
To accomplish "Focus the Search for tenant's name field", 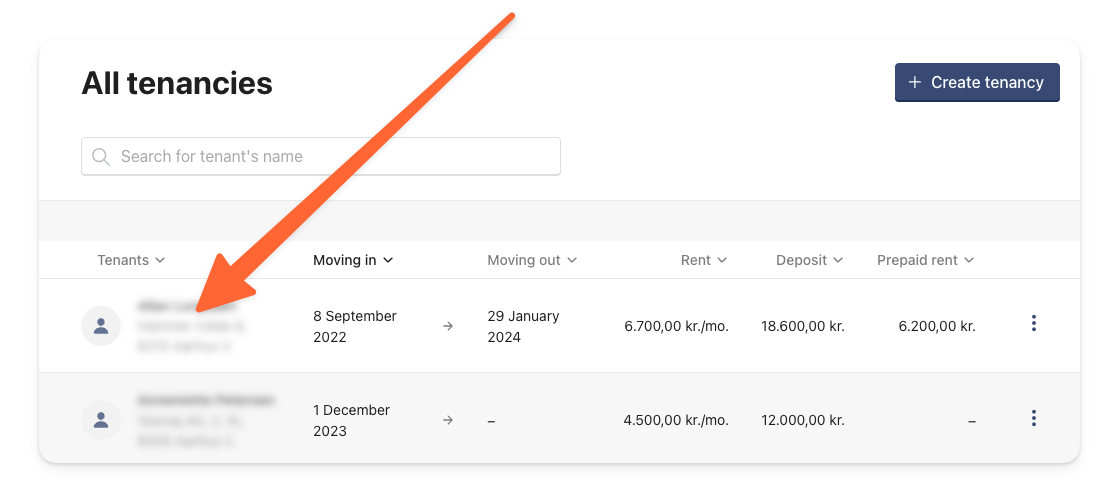I will coord(320,156).
